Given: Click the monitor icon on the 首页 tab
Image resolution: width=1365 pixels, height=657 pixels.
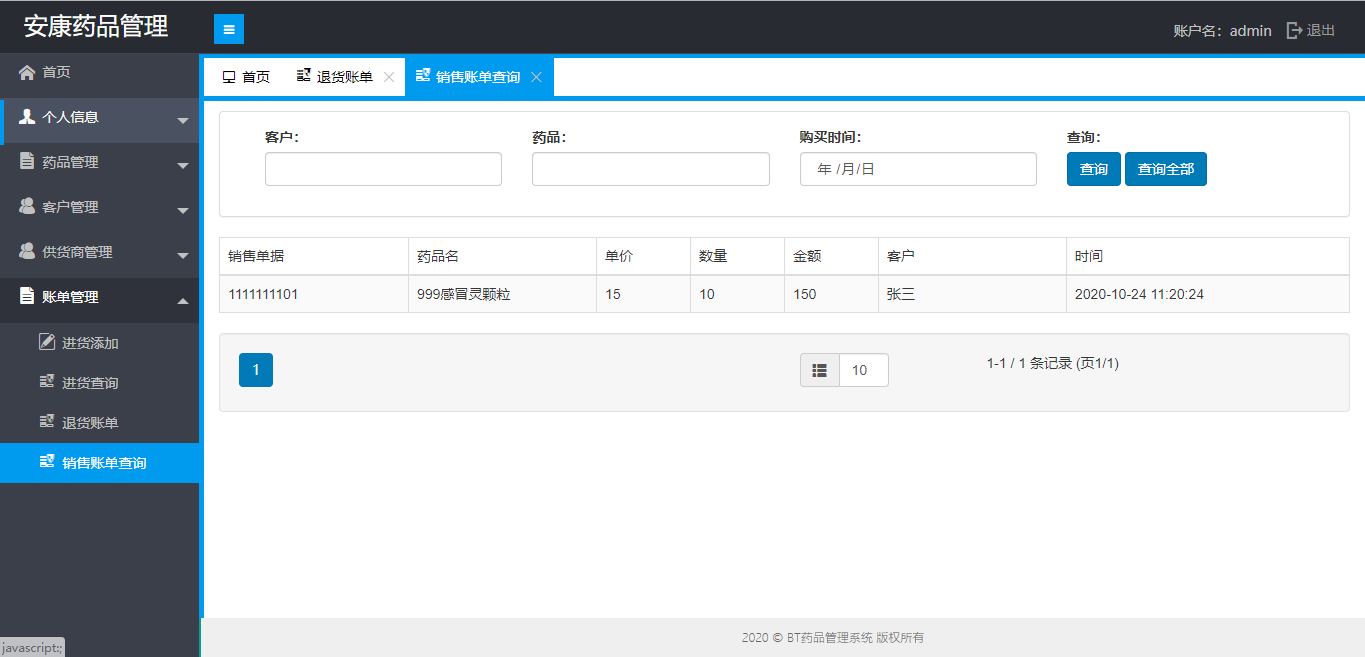Looking at the screenshot, I should [229, 77].
